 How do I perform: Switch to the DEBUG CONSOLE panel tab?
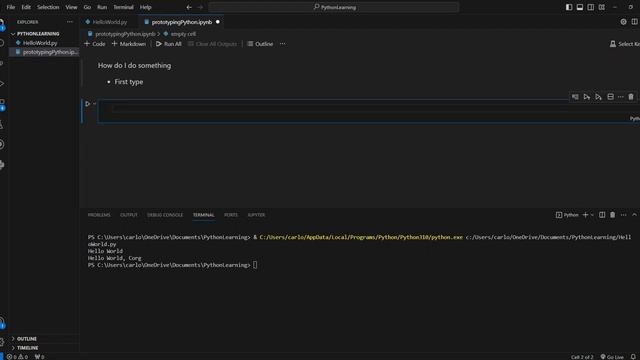pos(165,215)
